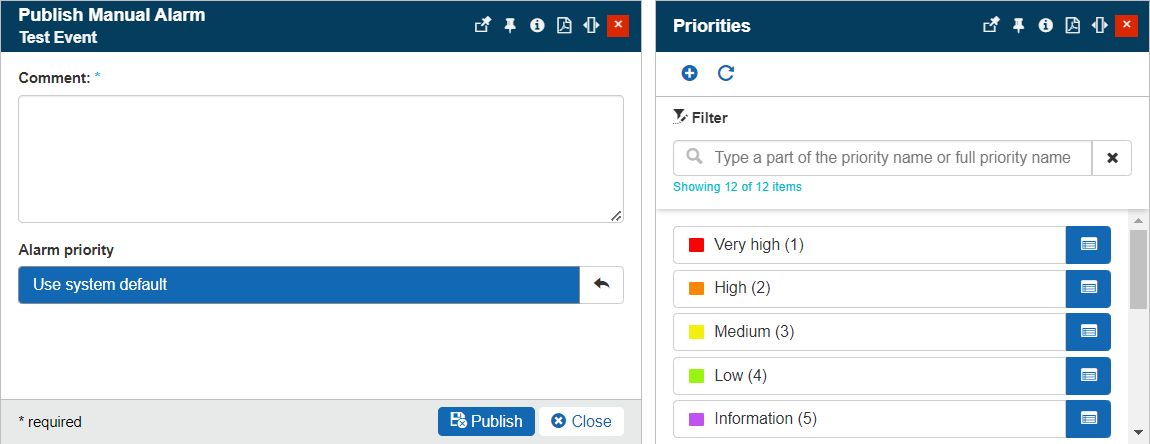Select the High (2) priority item
This screenshot has height=444, width=1150.
(x=868, y=288)
